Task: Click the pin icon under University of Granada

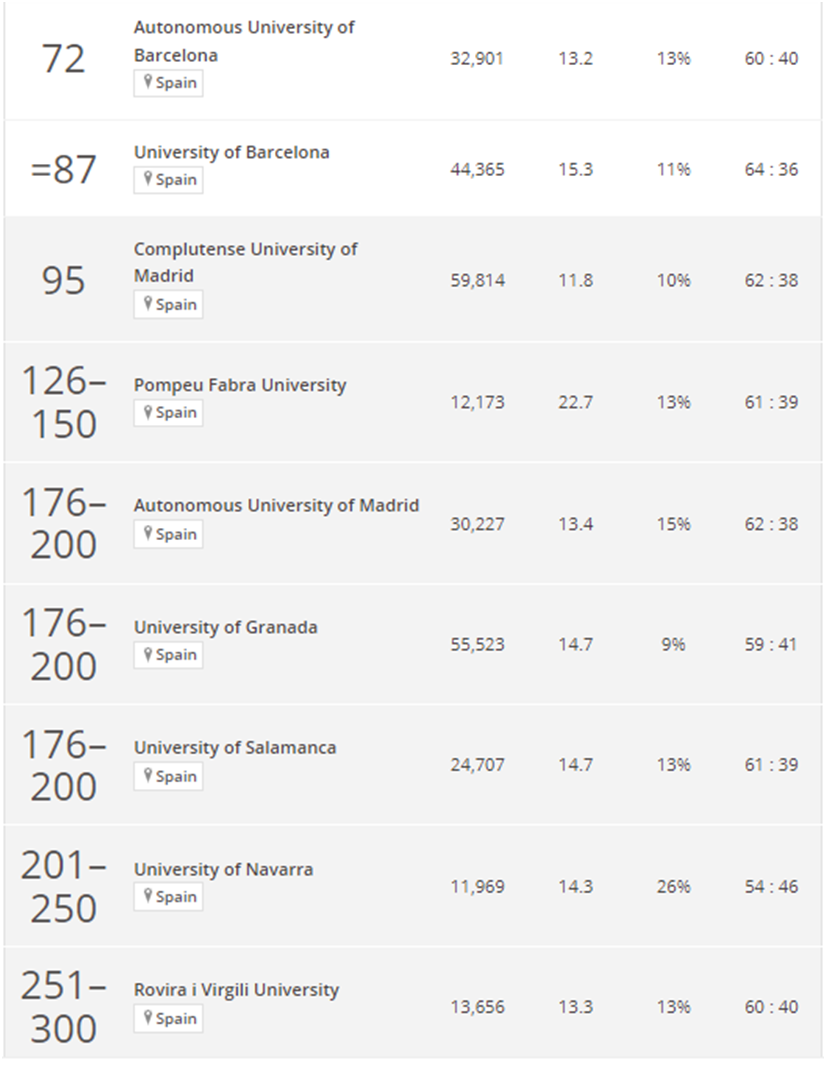Action: (147, 654)
